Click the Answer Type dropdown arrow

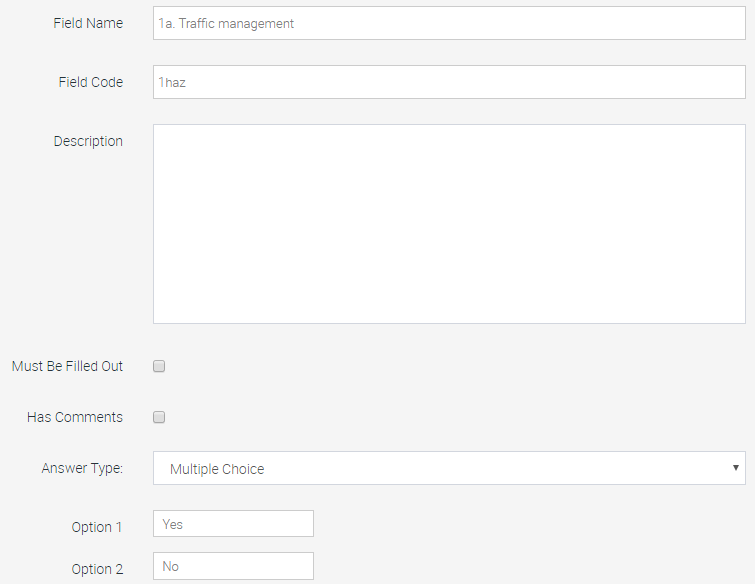736,468
